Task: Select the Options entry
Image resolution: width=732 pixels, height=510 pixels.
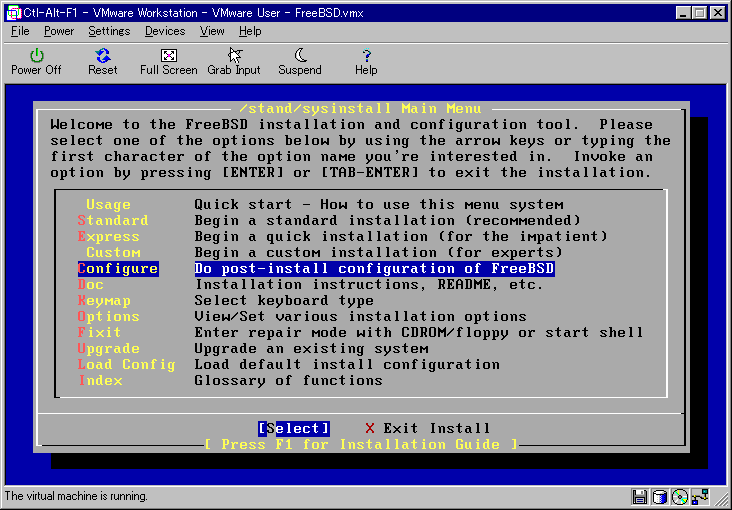Action: 108,317
